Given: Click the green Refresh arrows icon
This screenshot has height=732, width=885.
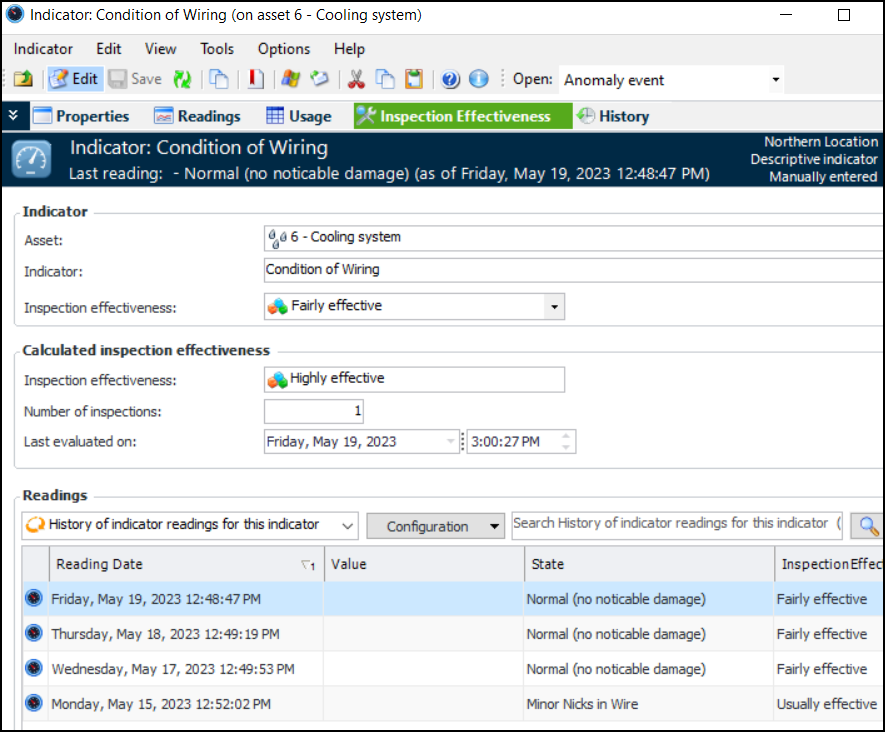Looking at the screenshot, I should (x=182, y=80).
